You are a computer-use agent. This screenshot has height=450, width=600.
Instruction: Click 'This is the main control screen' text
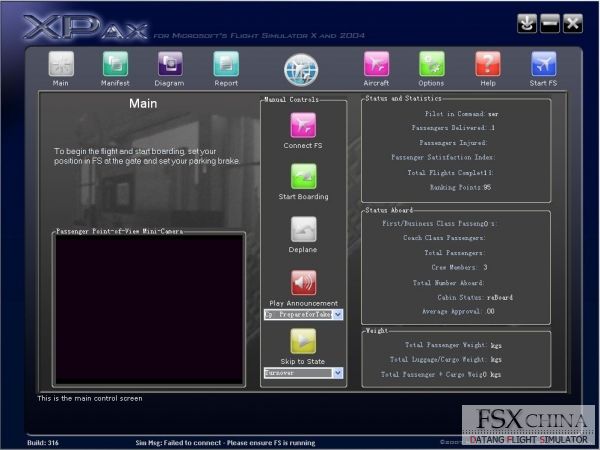click(90, 398)
